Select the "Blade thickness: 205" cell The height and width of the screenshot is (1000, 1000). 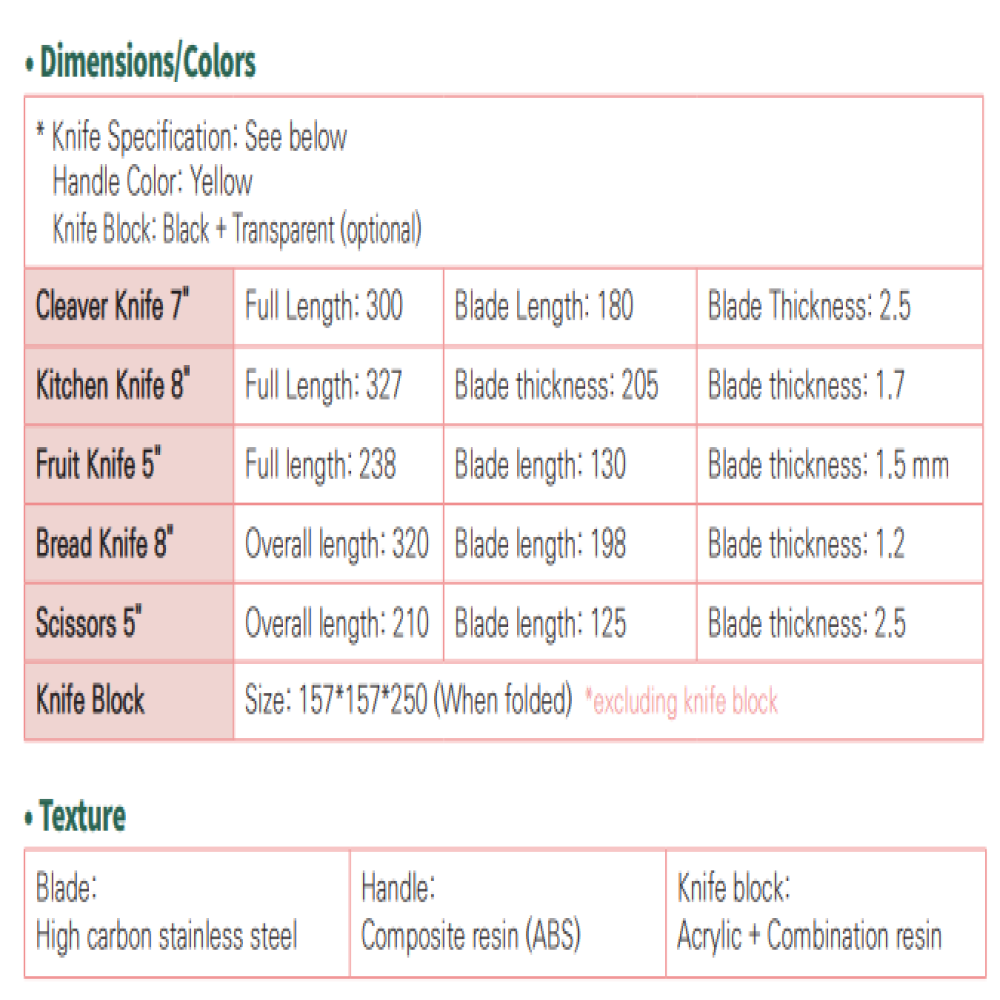(557, 385)
